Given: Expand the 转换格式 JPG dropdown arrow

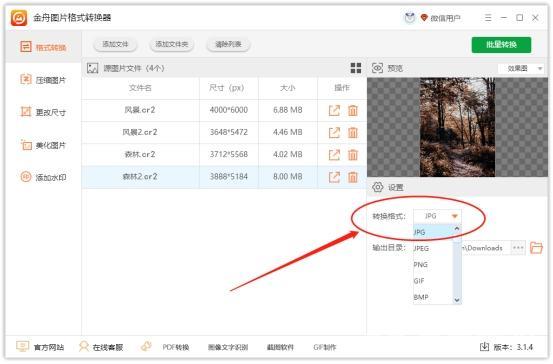Looking at the screenshot, I should 455,216.
